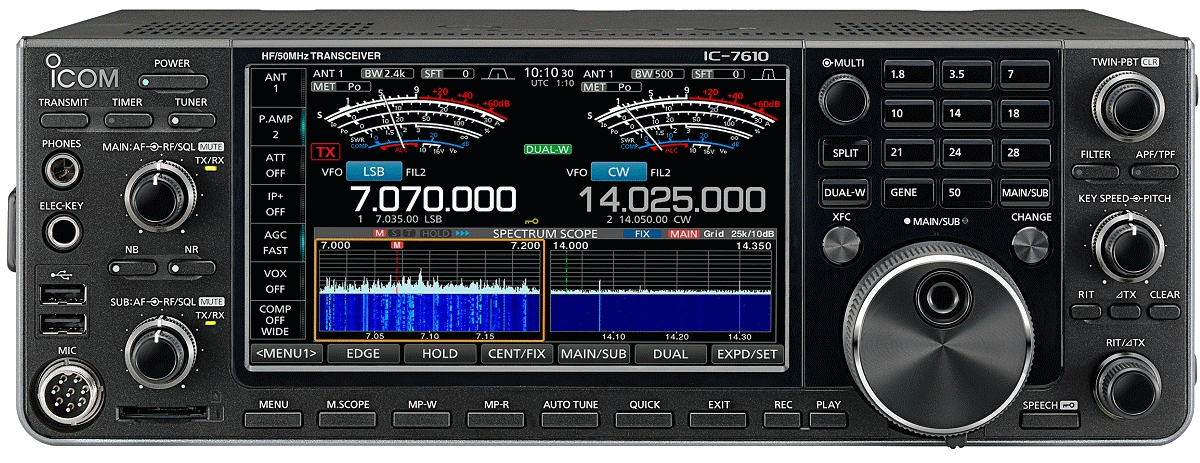Click the PHONES headphone jack
The image size is (1200, 463).
[x=62, y=173]
